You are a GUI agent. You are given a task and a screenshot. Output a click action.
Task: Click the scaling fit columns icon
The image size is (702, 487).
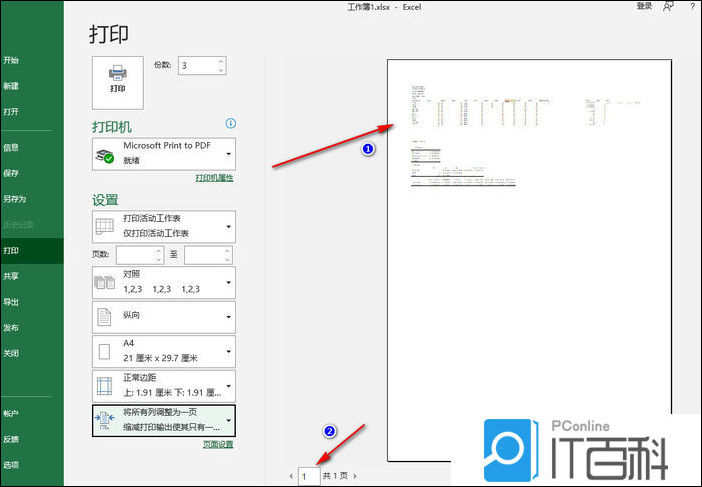(104, 421)
